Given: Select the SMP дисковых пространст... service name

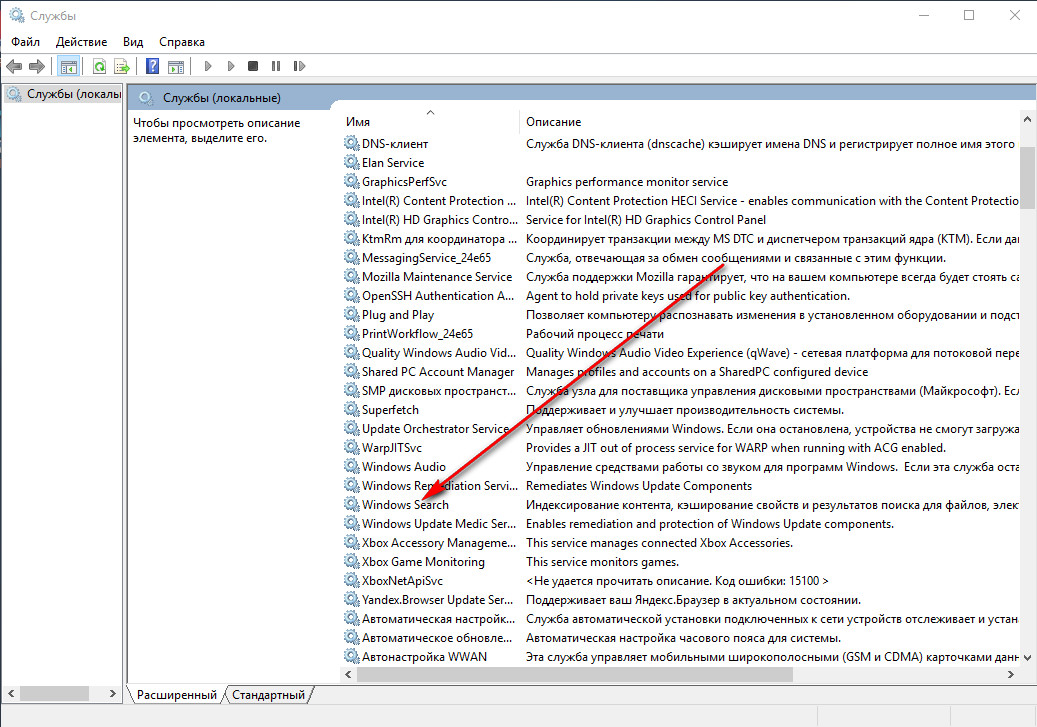Looking at the screenshot, I should click(439, 391).
